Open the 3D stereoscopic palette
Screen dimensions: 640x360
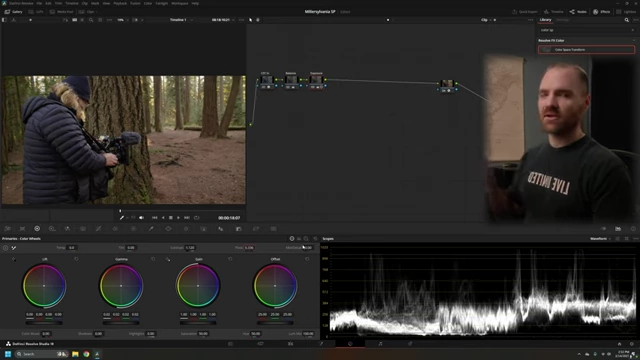pyautogui.click(x=273, y=229)
